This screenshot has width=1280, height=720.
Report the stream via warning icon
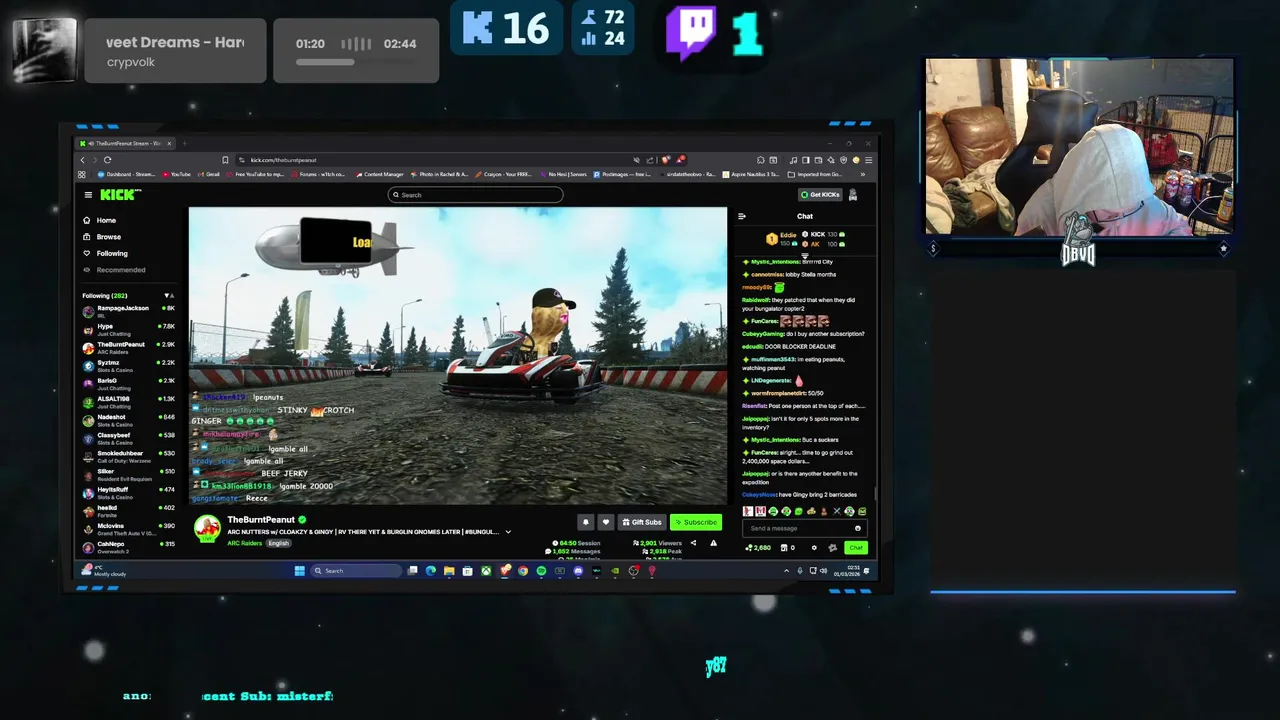[713, 543]
